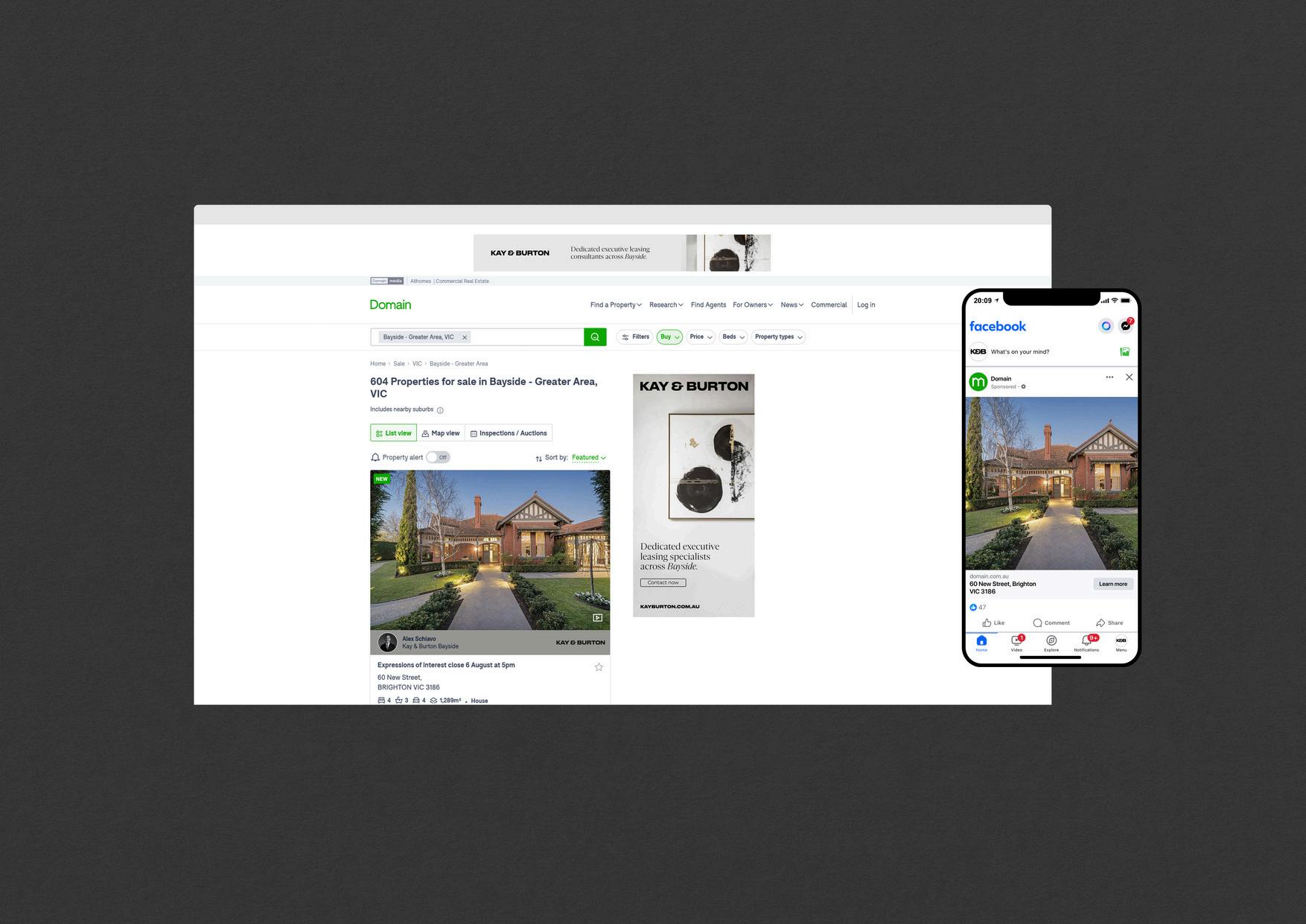Open Messenger icon on the phone
Viewport: 1306px width, 924px height.
[x=1126, y=325]
